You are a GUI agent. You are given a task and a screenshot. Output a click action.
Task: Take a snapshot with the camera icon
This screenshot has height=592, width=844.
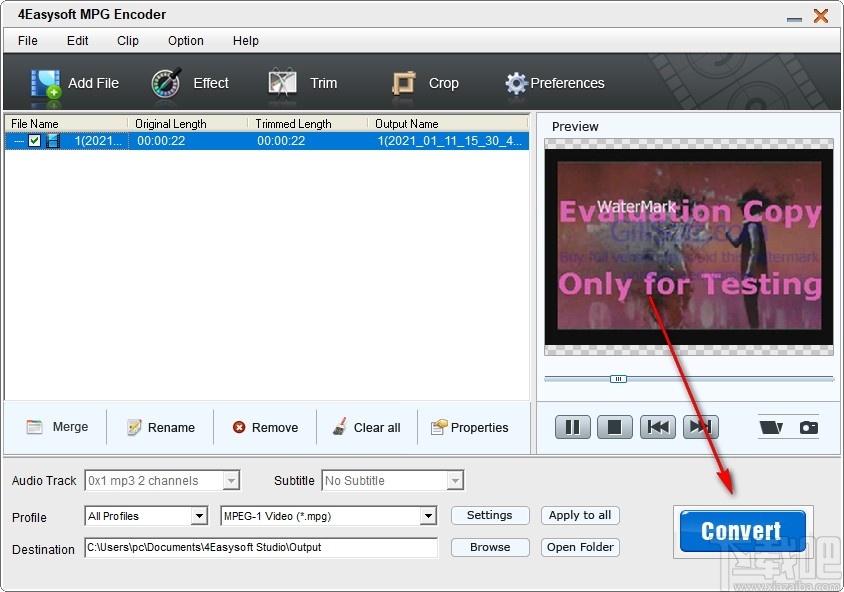pyautogui.click(x=808, y=428)
